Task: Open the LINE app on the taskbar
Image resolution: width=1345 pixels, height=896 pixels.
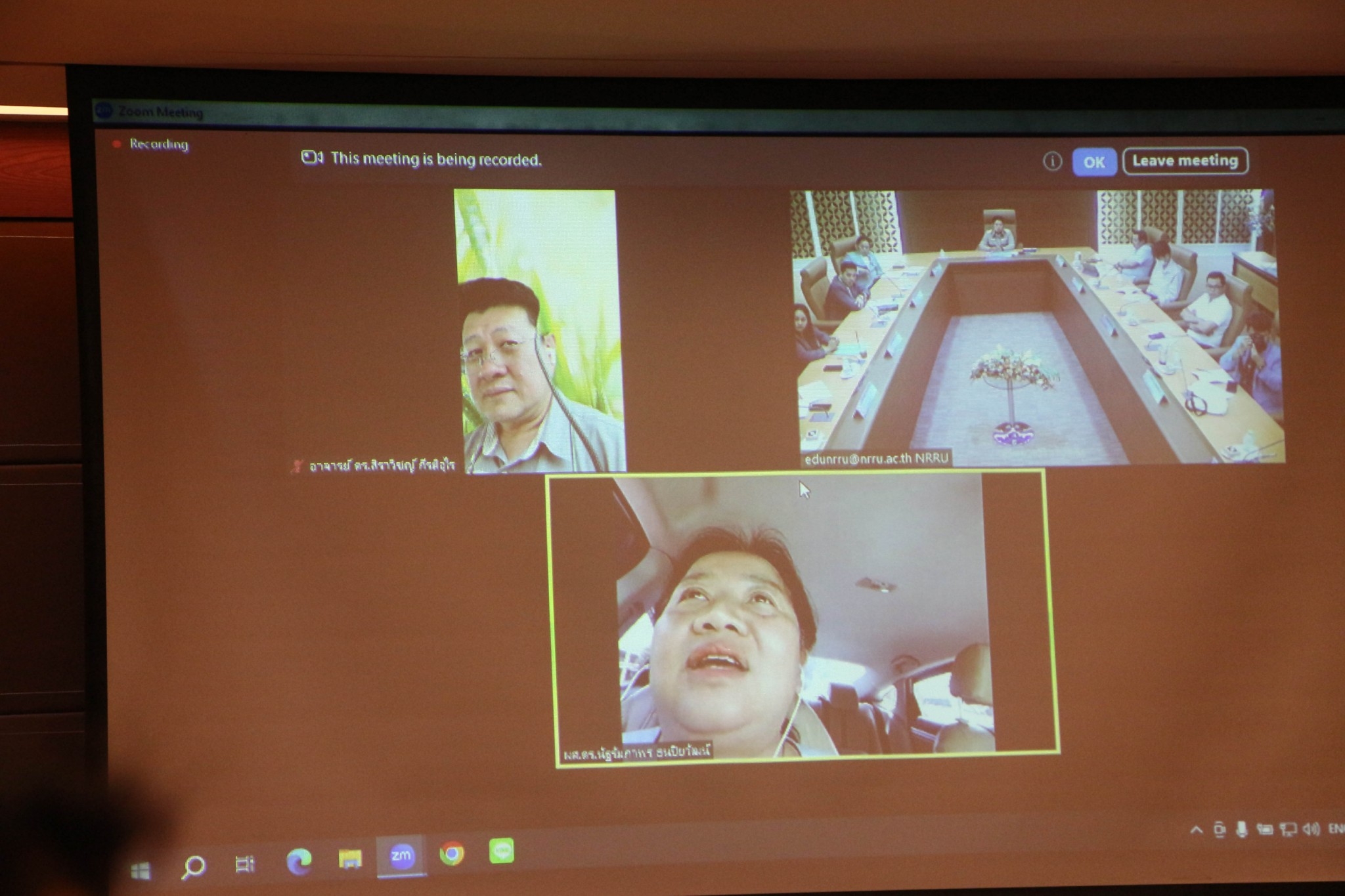Action: pyautogui.click(x=502, y=851)
